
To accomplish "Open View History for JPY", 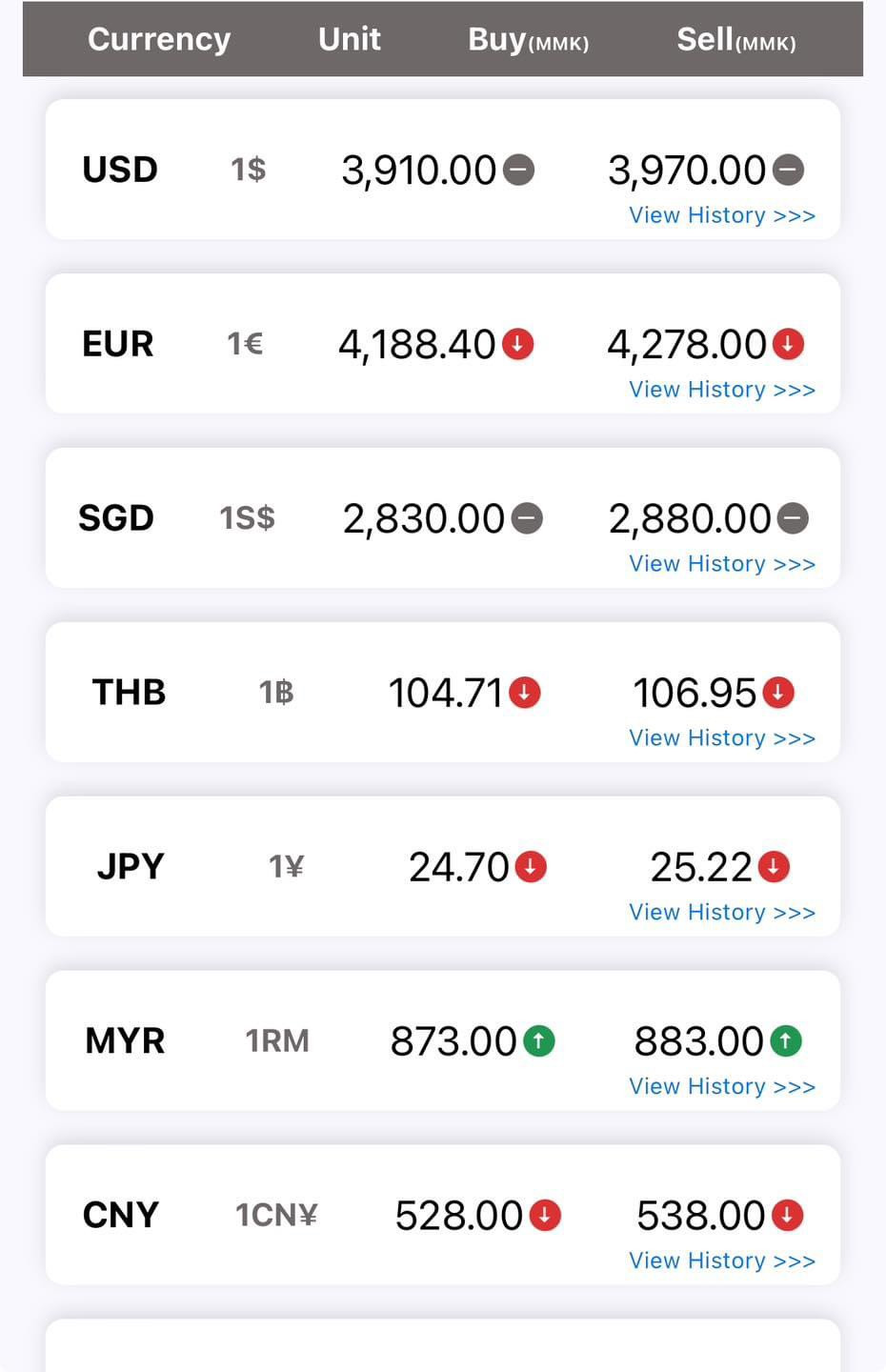I will [722, 913].
